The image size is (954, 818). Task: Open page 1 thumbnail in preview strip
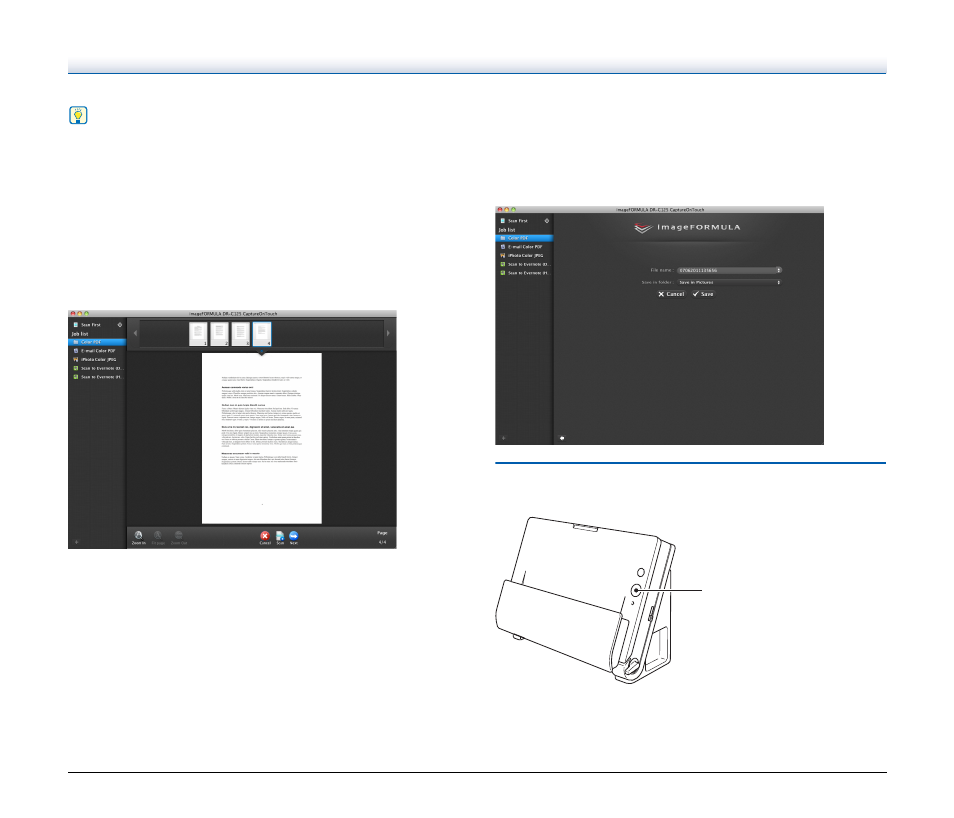pyautogui.click(x=198, y=334)
